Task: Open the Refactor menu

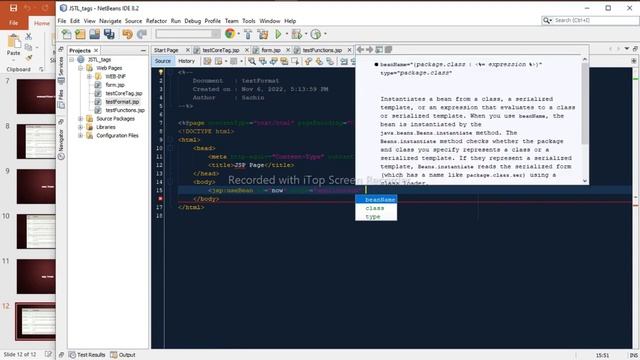Action: 156,21
